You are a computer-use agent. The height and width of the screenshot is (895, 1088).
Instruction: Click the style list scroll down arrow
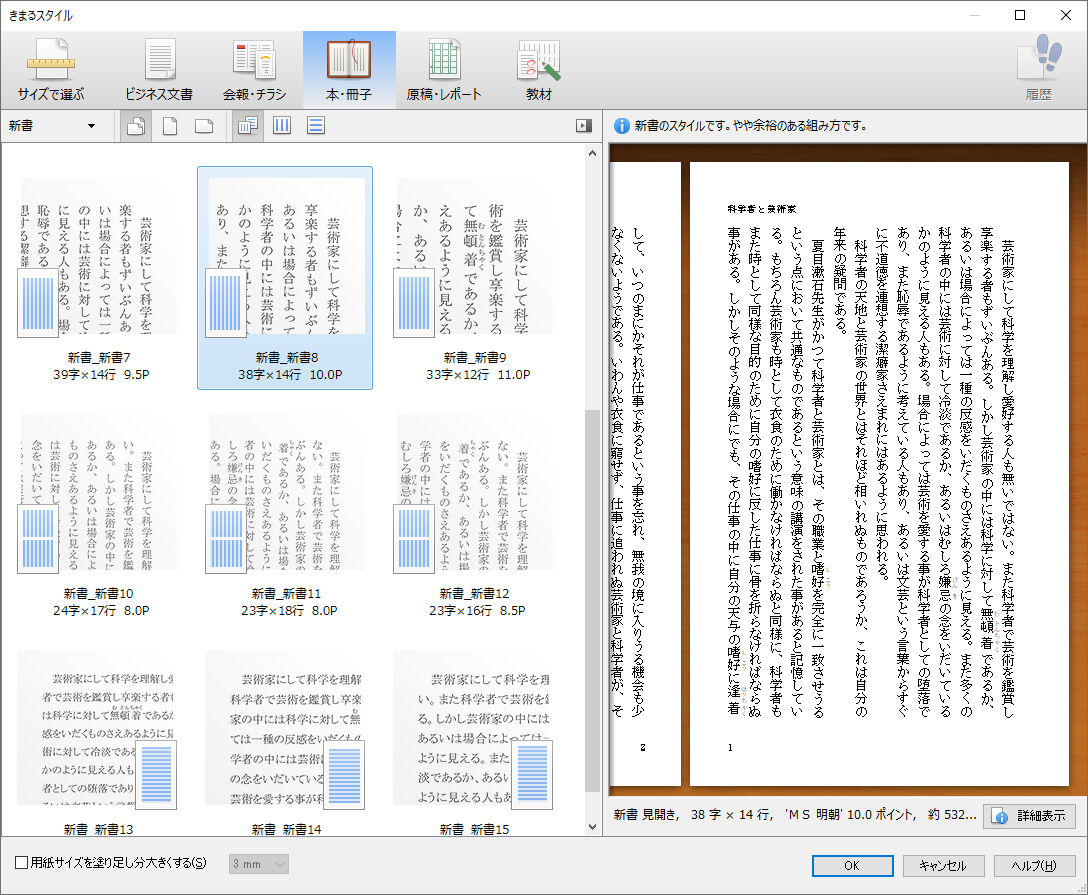pyautogui.click(x=592, y=826)
